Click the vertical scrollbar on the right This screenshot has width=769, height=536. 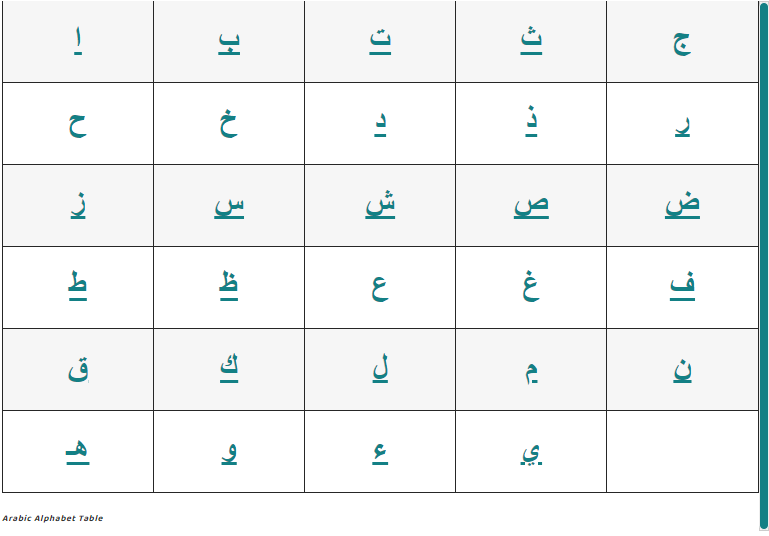tap(764, 265)
